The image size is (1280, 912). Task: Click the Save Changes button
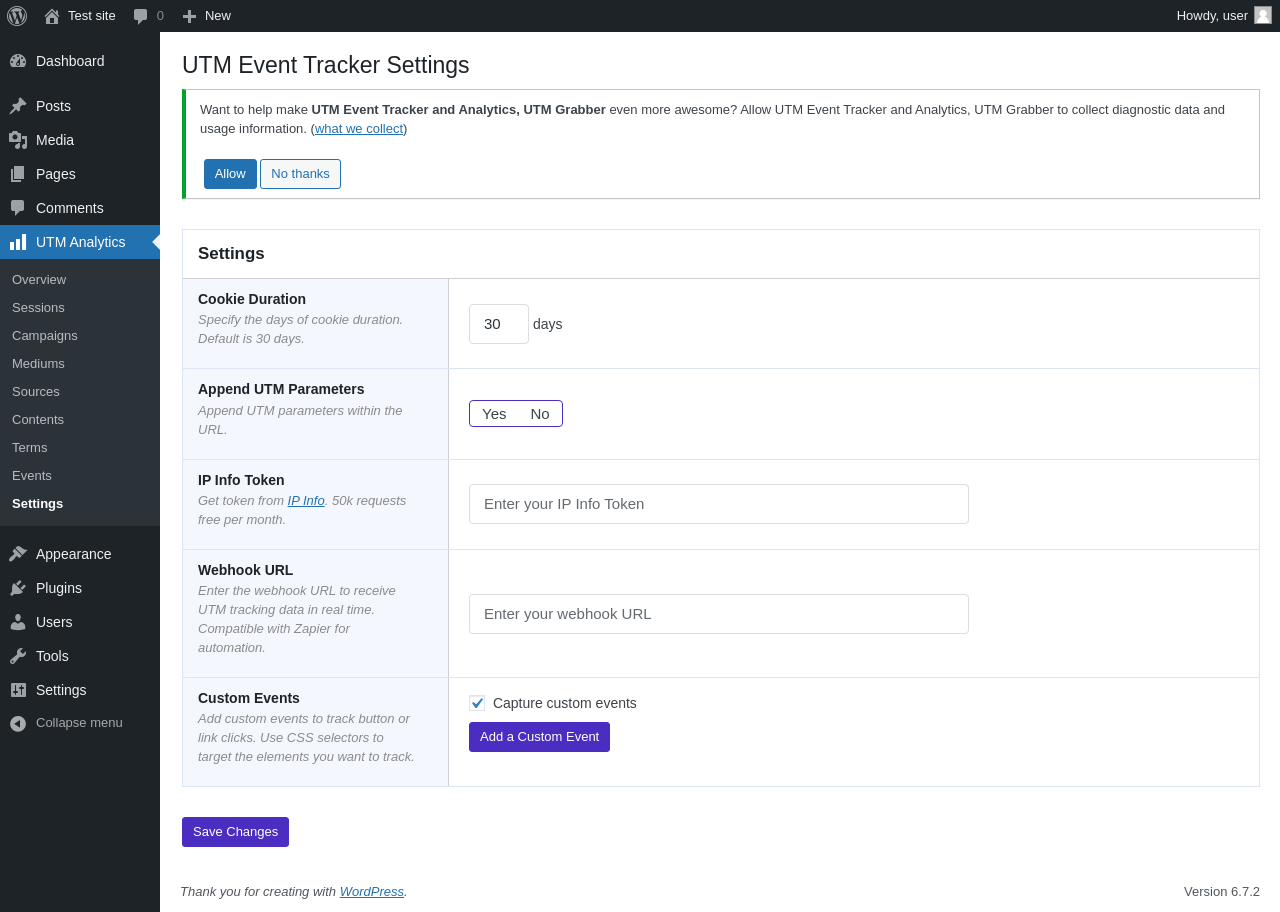click(x=235, y=832)
